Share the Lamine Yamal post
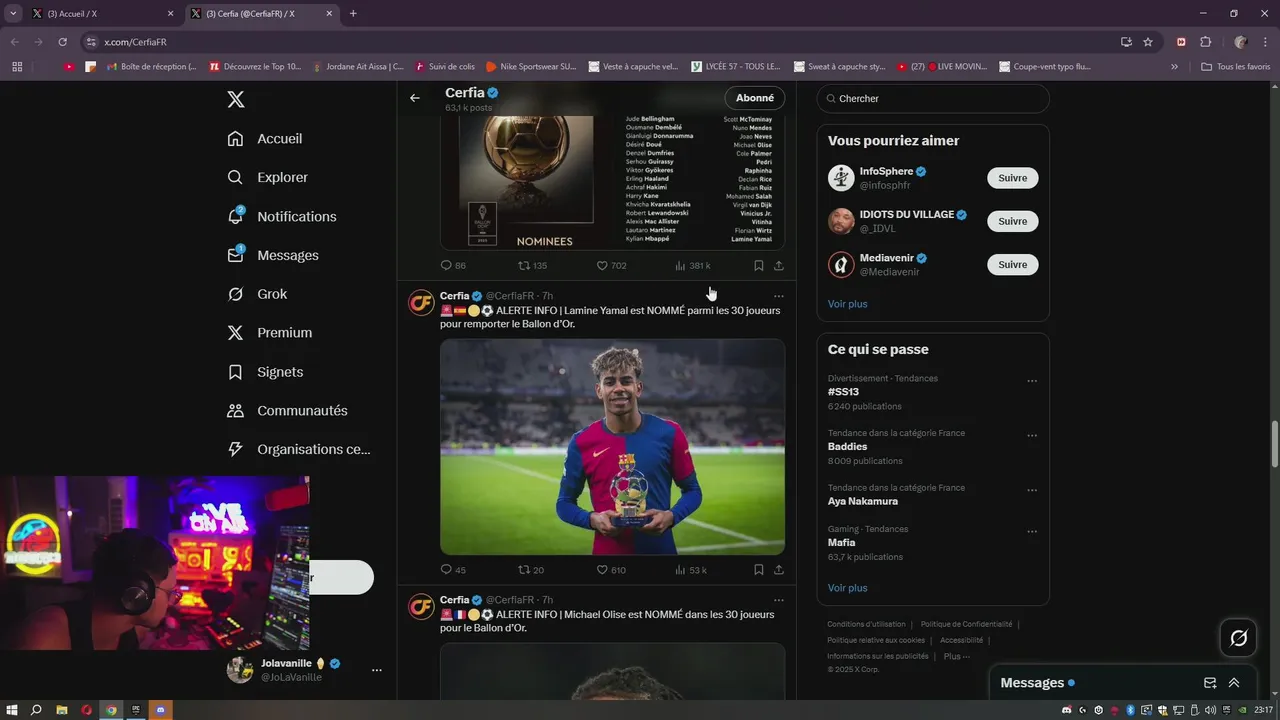 point(778,570)
